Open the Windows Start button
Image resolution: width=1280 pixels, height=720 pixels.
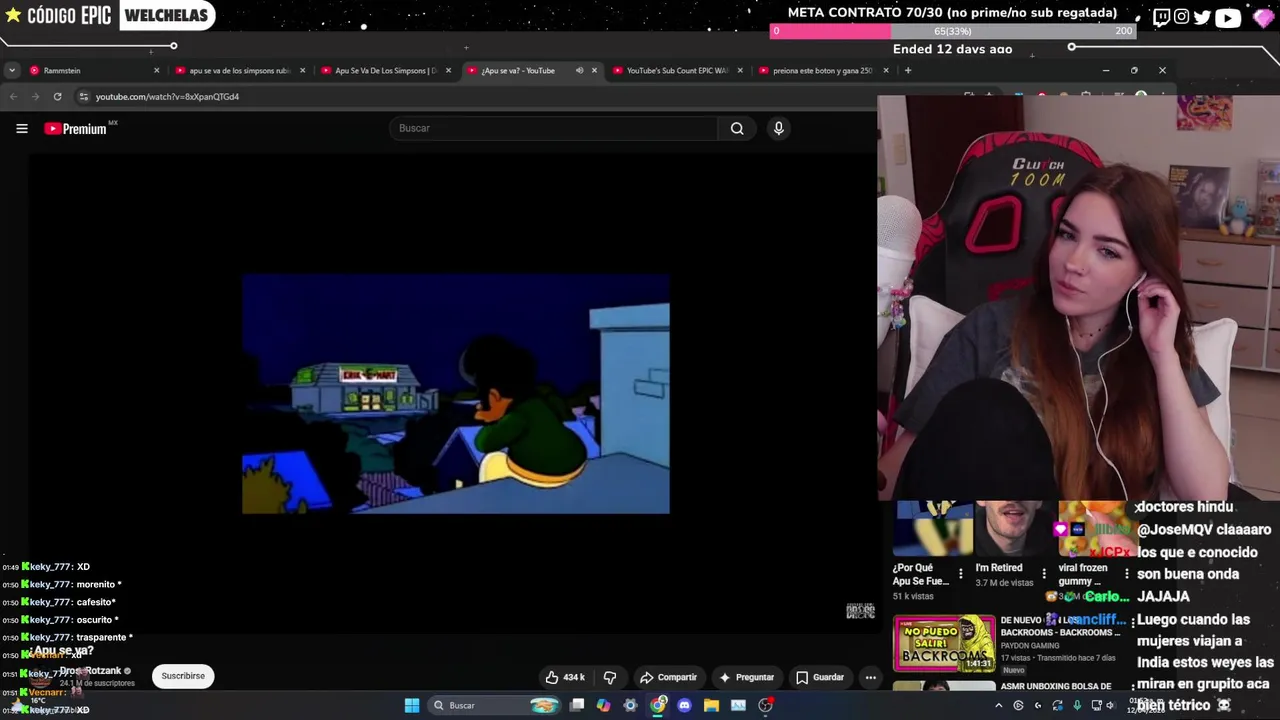[x=412, y=705]
